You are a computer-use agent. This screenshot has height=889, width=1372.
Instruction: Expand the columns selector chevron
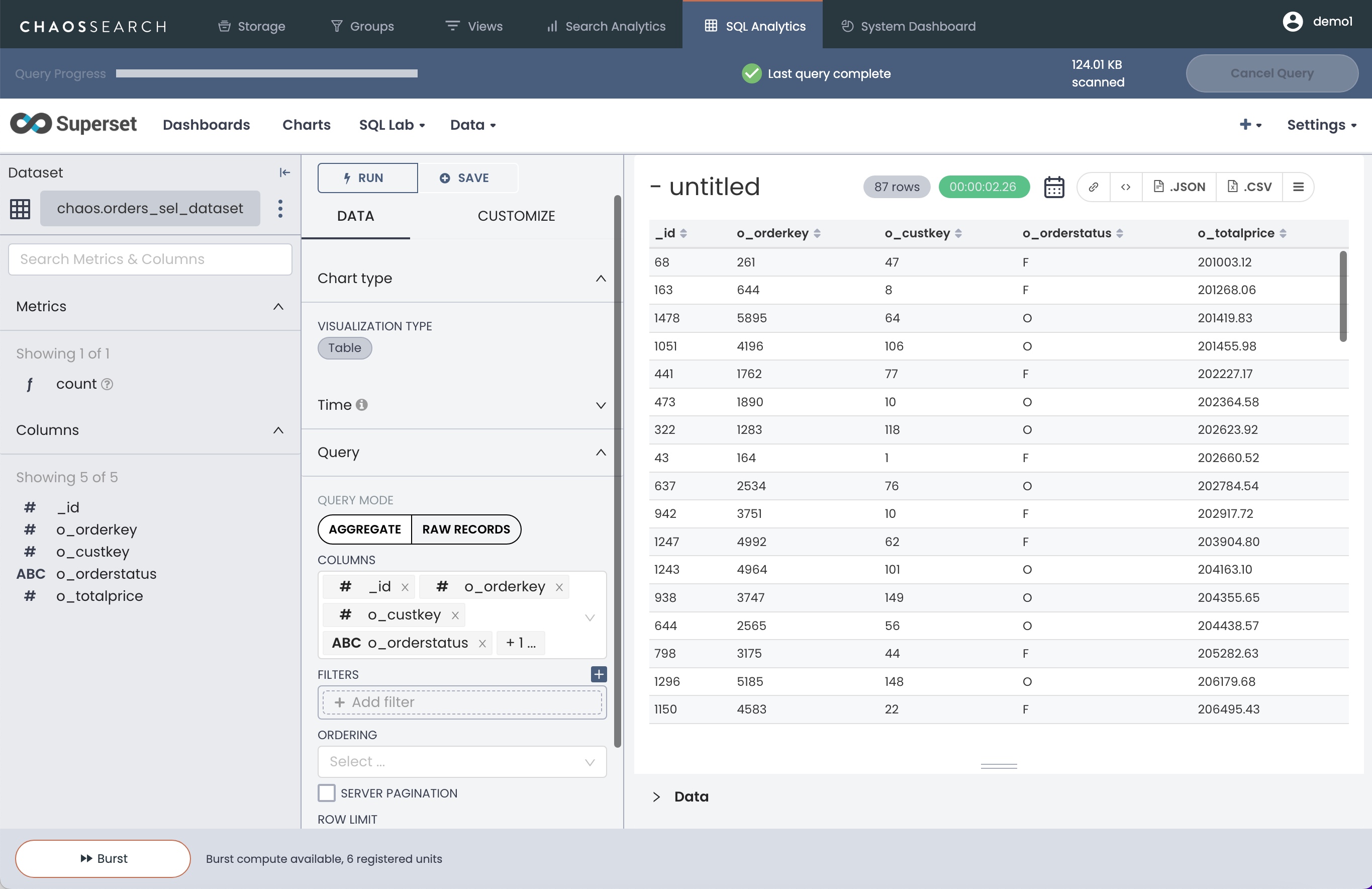590,617
